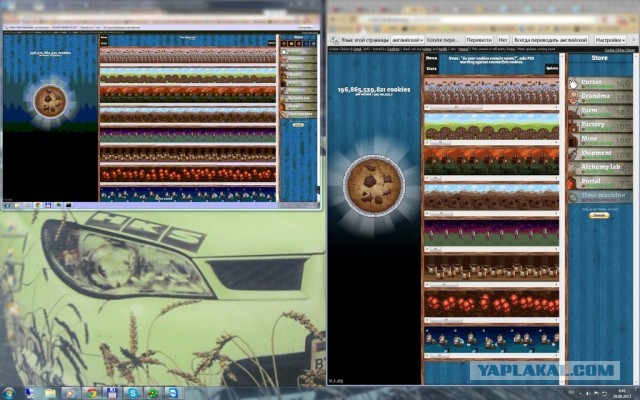Click the Перевести translate button
640x400 pixels.
click(479, 40)
